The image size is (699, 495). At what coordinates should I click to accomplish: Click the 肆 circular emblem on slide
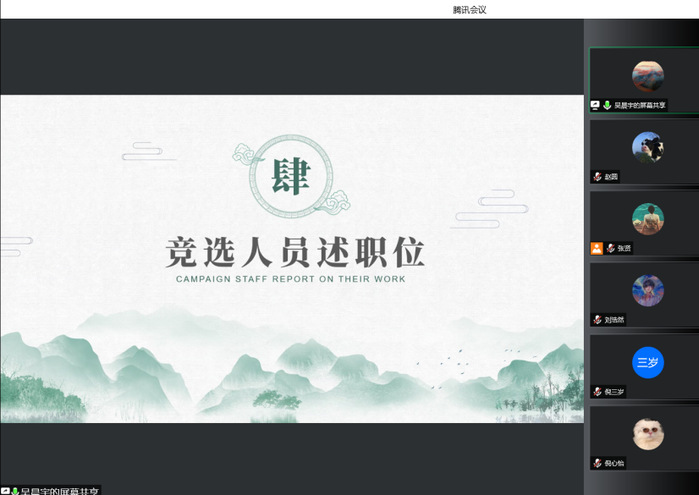click(291, 176)
